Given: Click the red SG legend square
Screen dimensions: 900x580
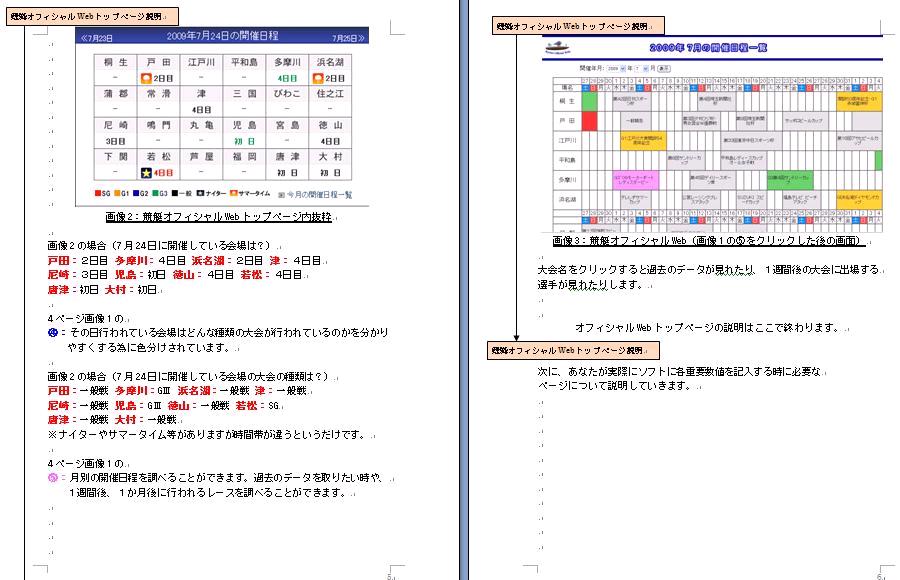Looking at the screenshot, I should pos(98,194).
